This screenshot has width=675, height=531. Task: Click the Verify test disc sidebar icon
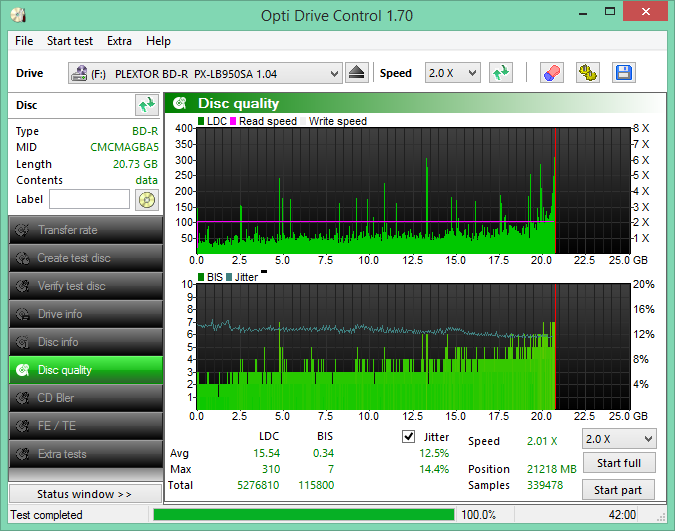click(22, 286)
